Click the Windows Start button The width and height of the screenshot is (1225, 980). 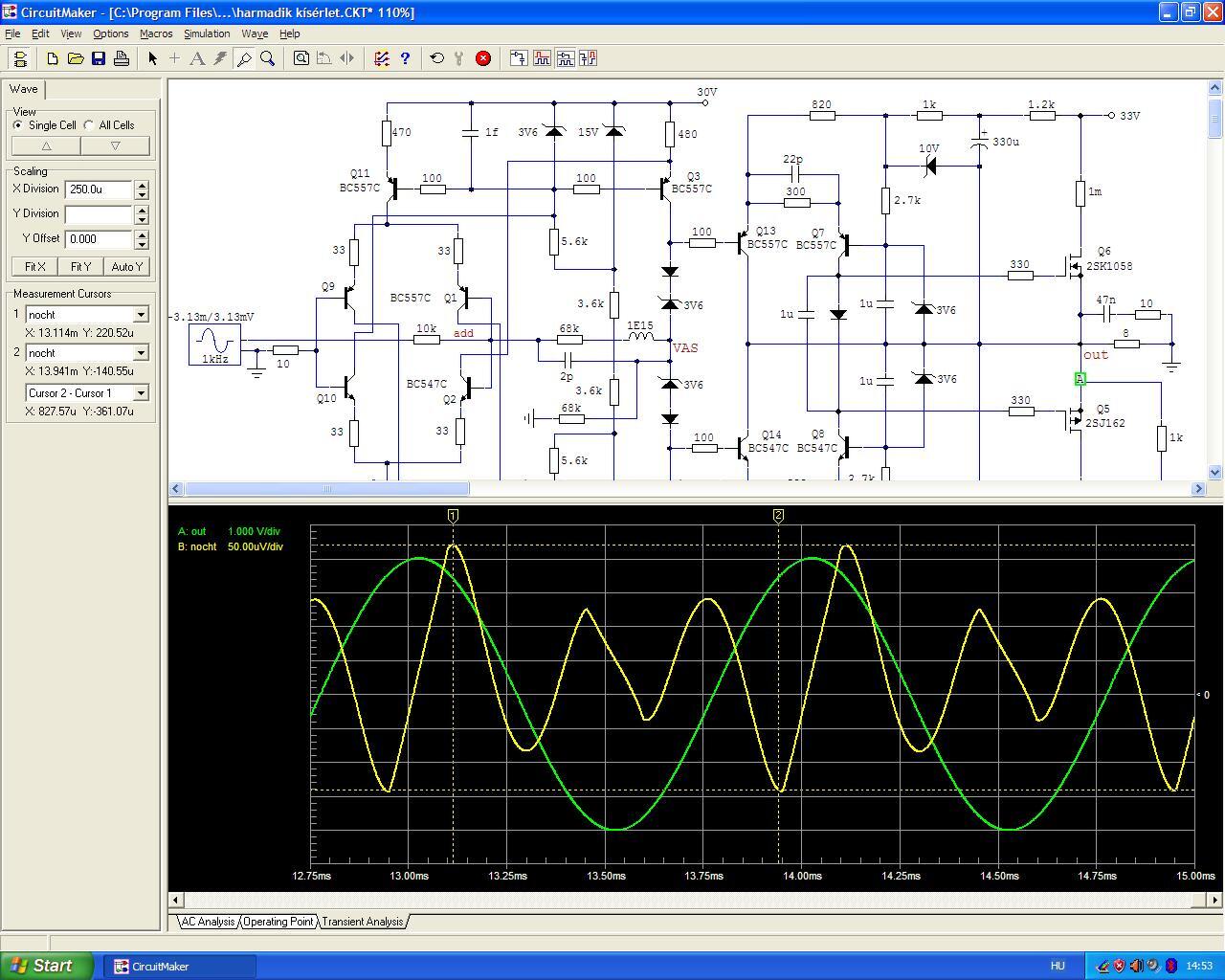[46, 966]
